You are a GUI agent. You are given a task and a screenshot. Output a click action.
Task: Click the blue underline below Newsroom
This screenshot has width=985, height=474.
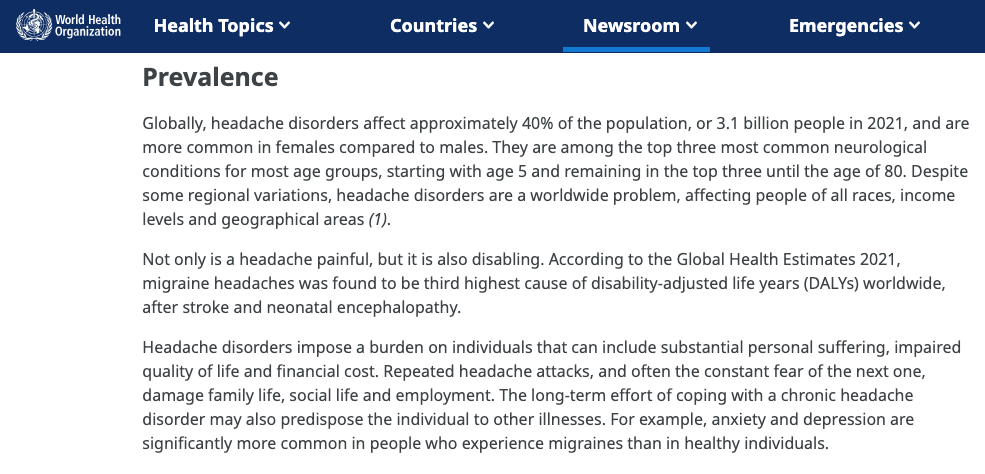coord(636,48)
